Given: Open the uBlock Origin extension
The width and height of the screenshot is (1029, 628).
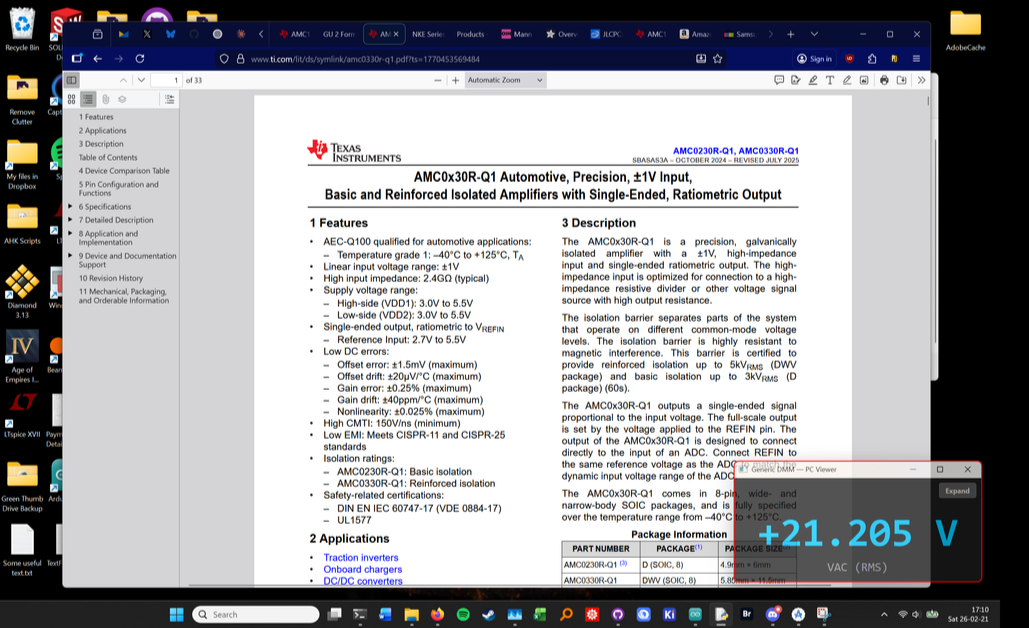Looking at the screenshot, I should pyautogui.click(x=849, y=58).
